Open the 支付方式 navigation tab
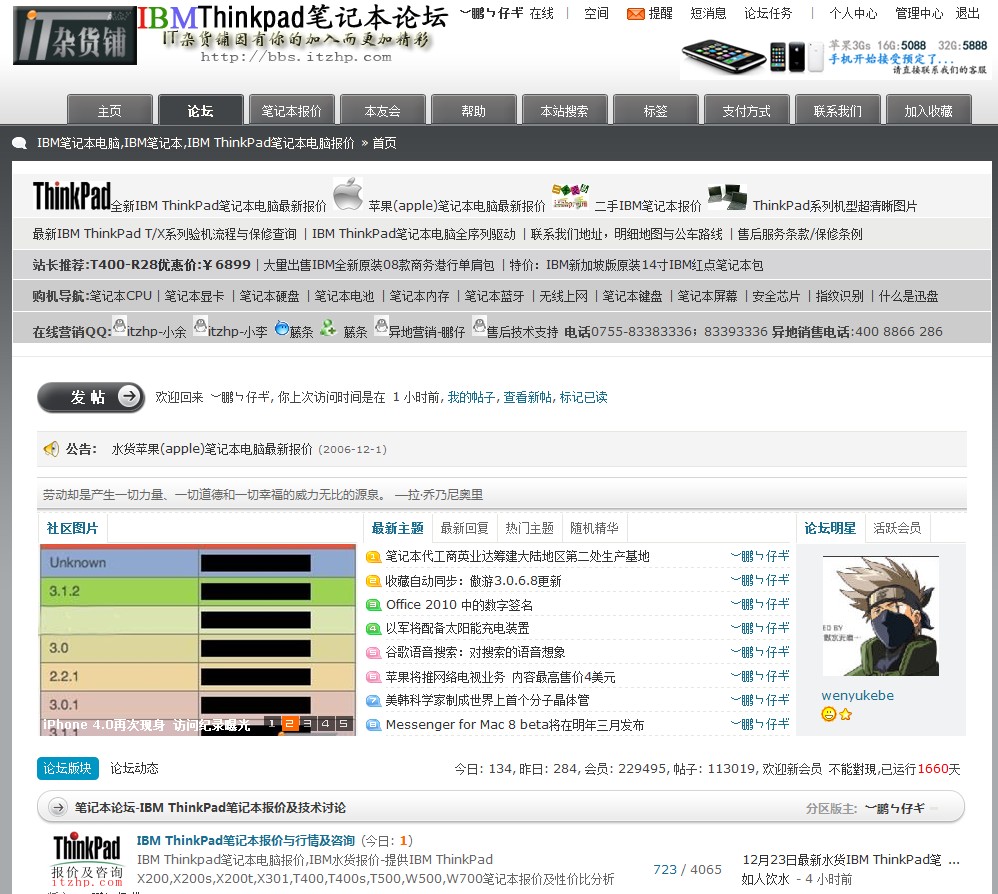This screenshot has width=998, height=894. (747, 110)
